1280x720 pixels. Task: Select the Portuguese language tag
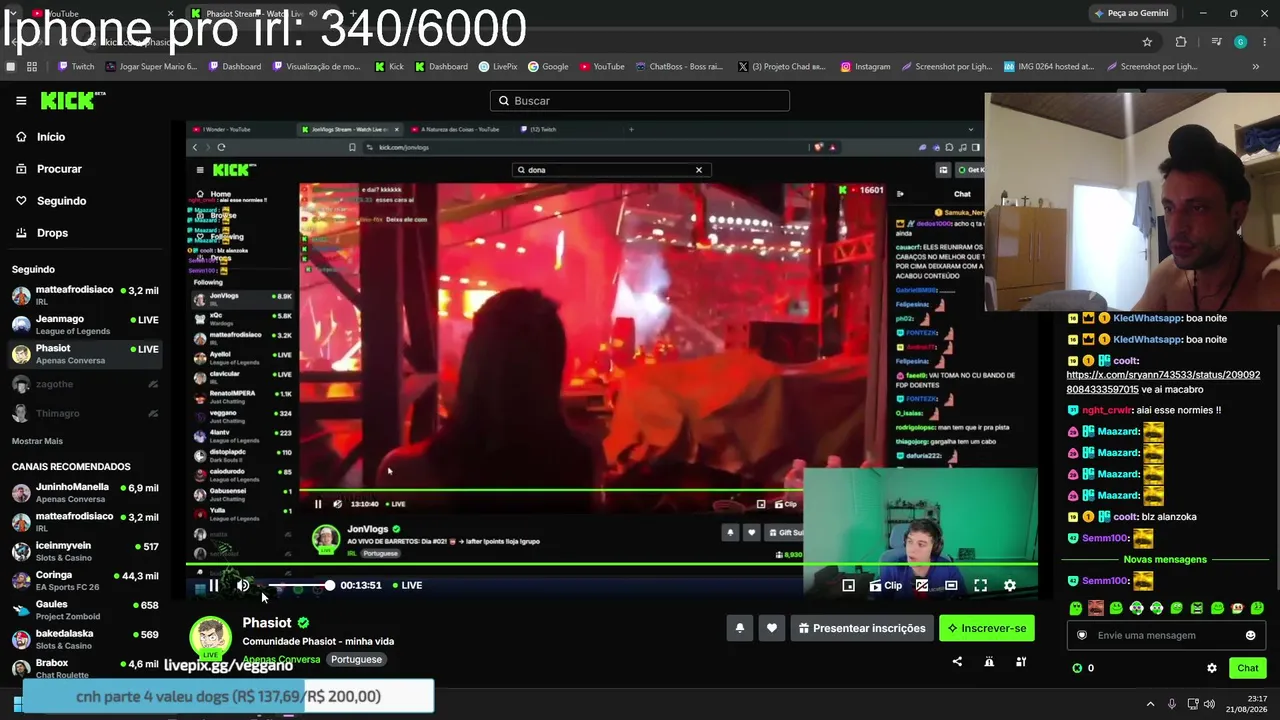coord(356,659)
